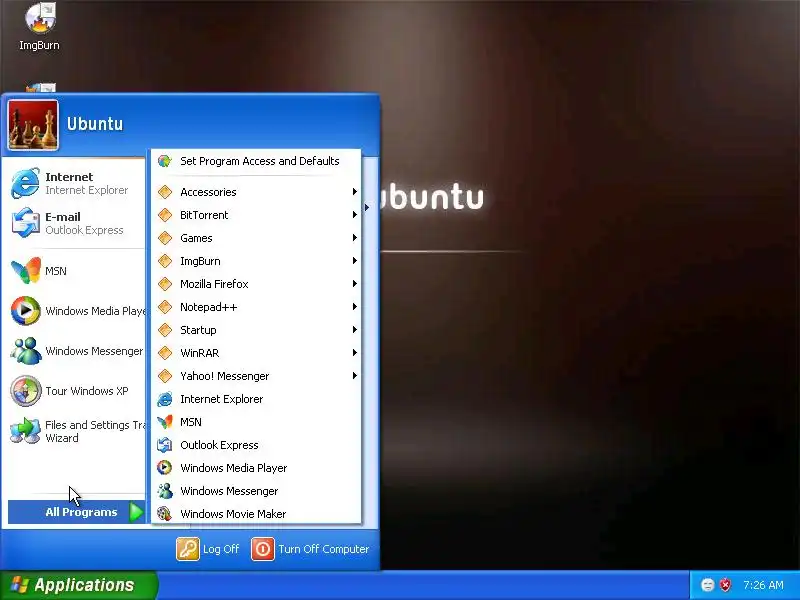Open Internet Explorer pinned Internet entry
Viewport: 800px width, 600px height.
75,183
